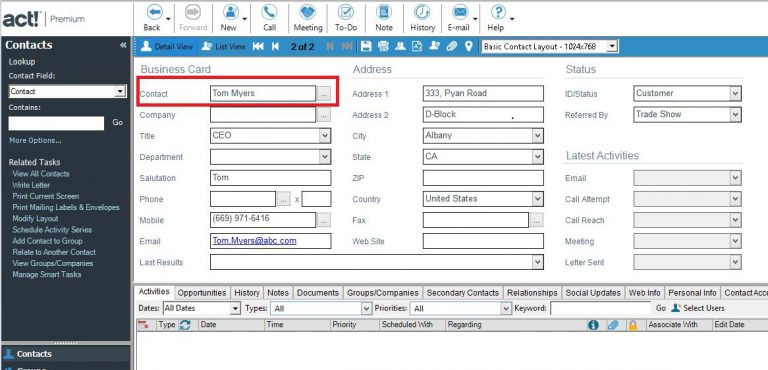Open the History record icon
The width and height of the screenshot is (768, 370).
pos(422,12)
